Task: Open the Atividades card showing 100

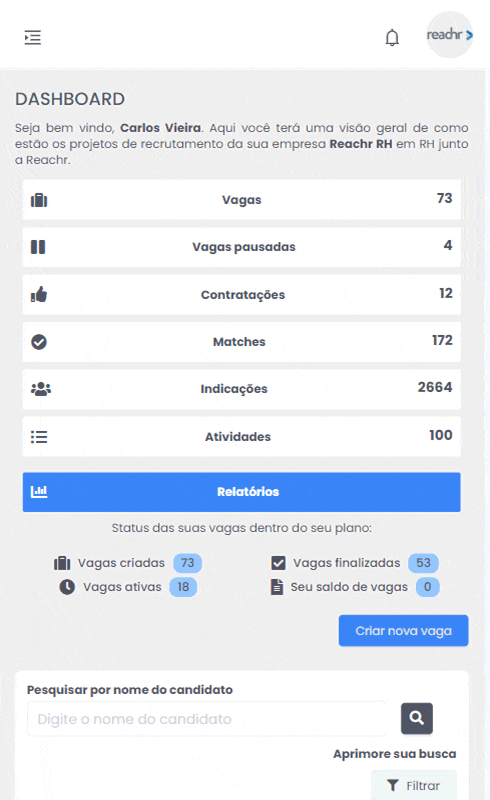Action: [x=241, y=437]
